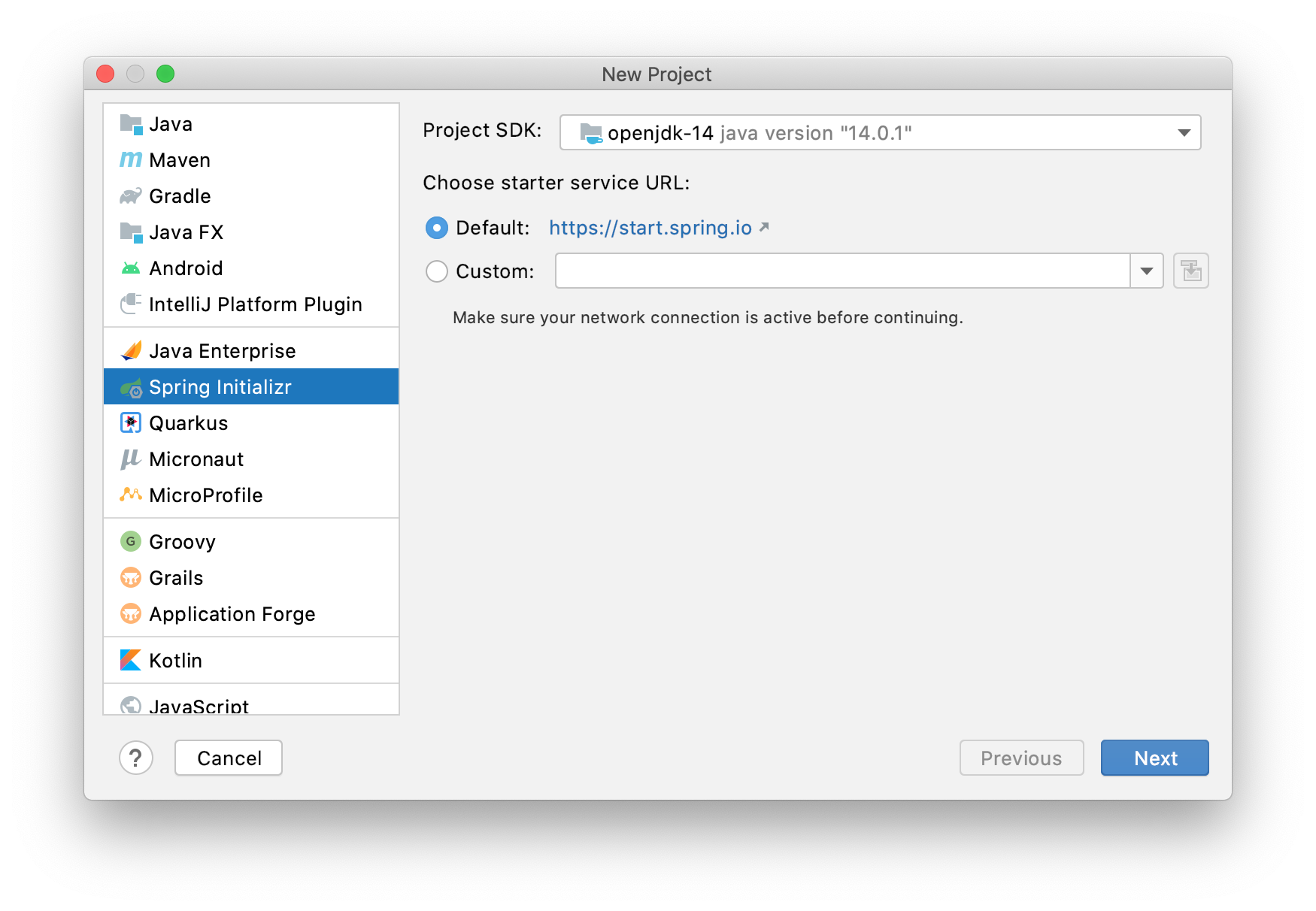Click the Micronaut mu icon
This screenshot has height=911, width=1316.
pos(131,459)
